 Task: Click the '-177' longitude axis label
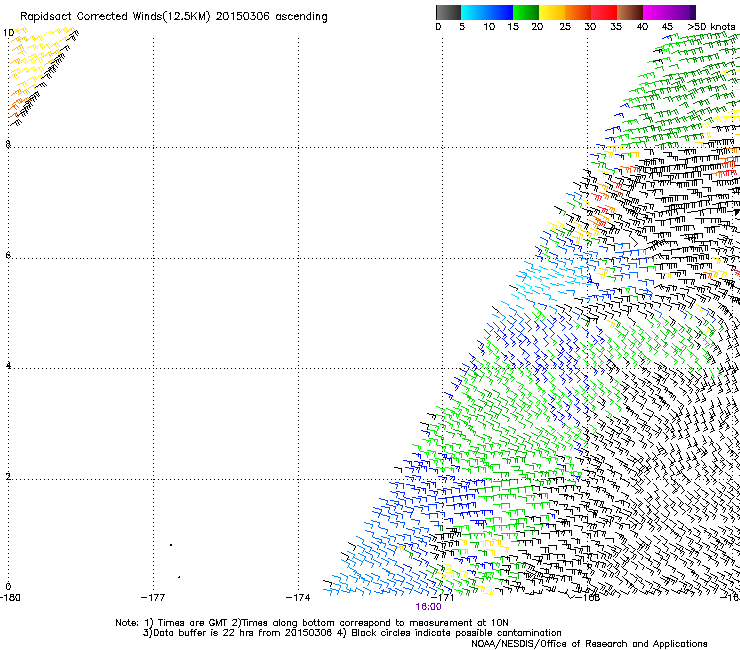click(x=153, y=598)
